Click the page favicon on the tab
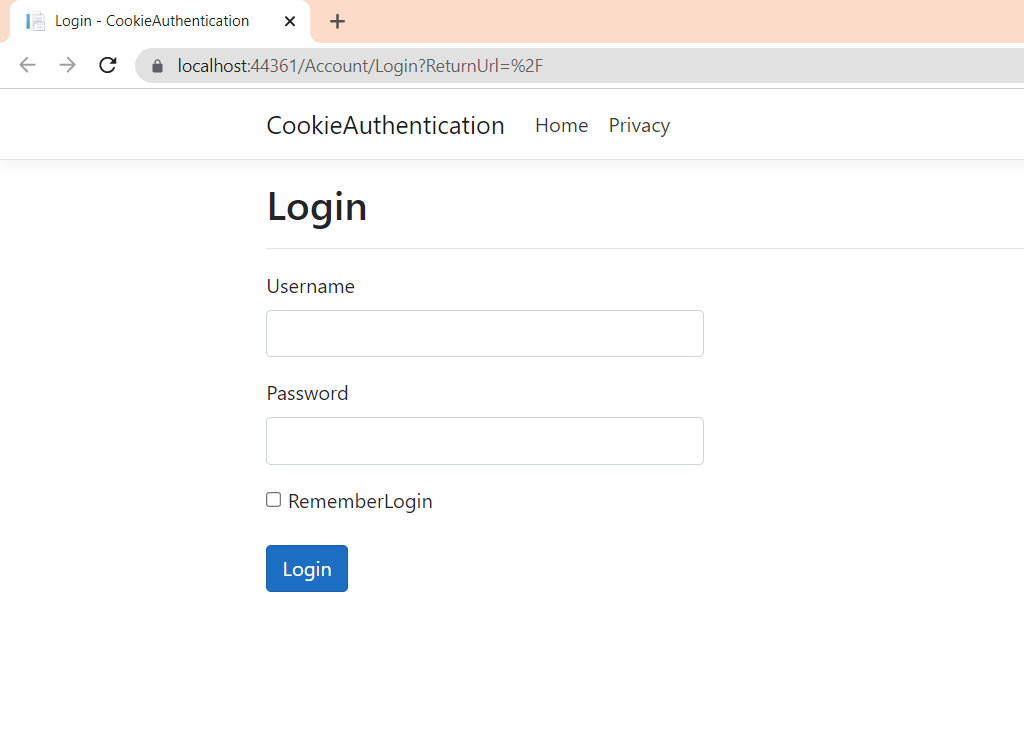 point(36,21)
